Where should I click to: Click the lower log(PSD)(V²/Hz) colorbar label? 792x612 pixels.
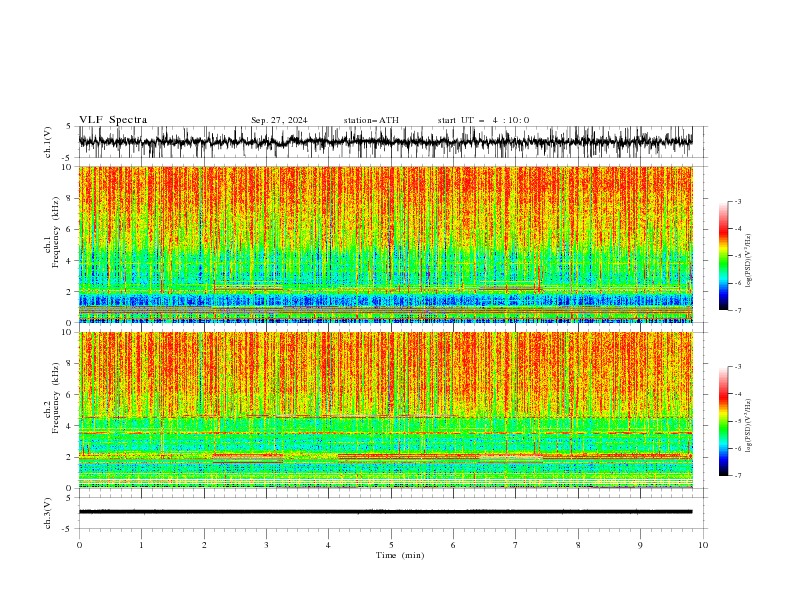click(x=748, y=426)
